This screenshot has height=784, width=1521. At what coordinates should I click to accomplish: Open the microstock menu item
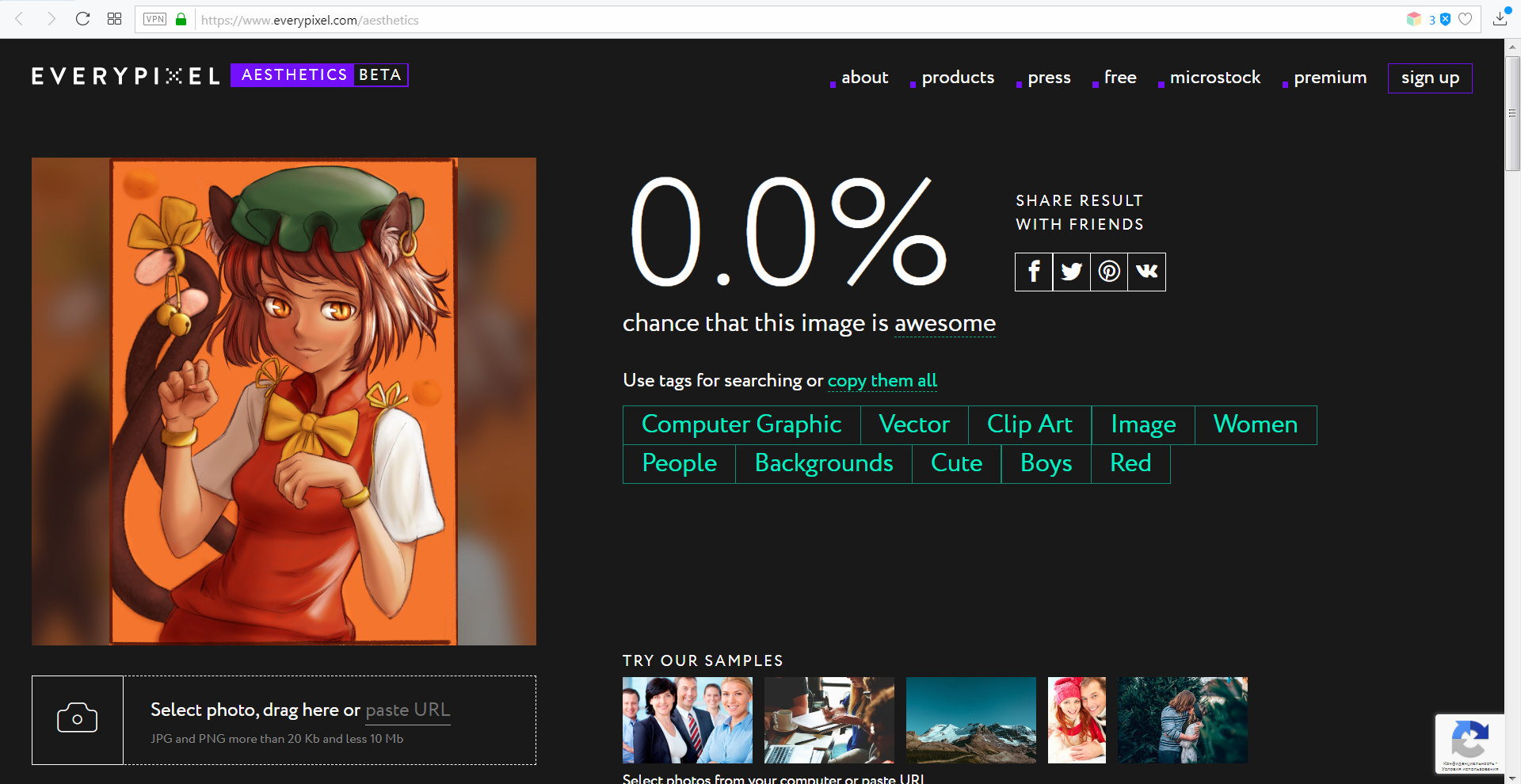point(1214,78)
